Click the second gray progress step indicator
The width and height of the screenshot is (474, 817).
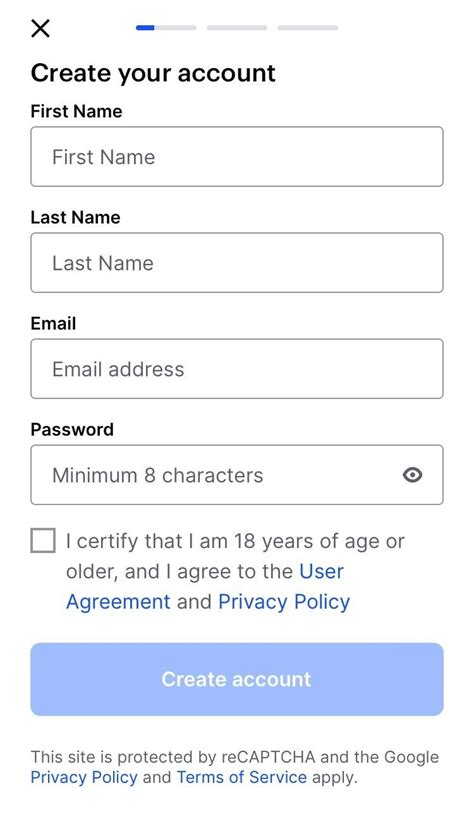click(237, 28)
